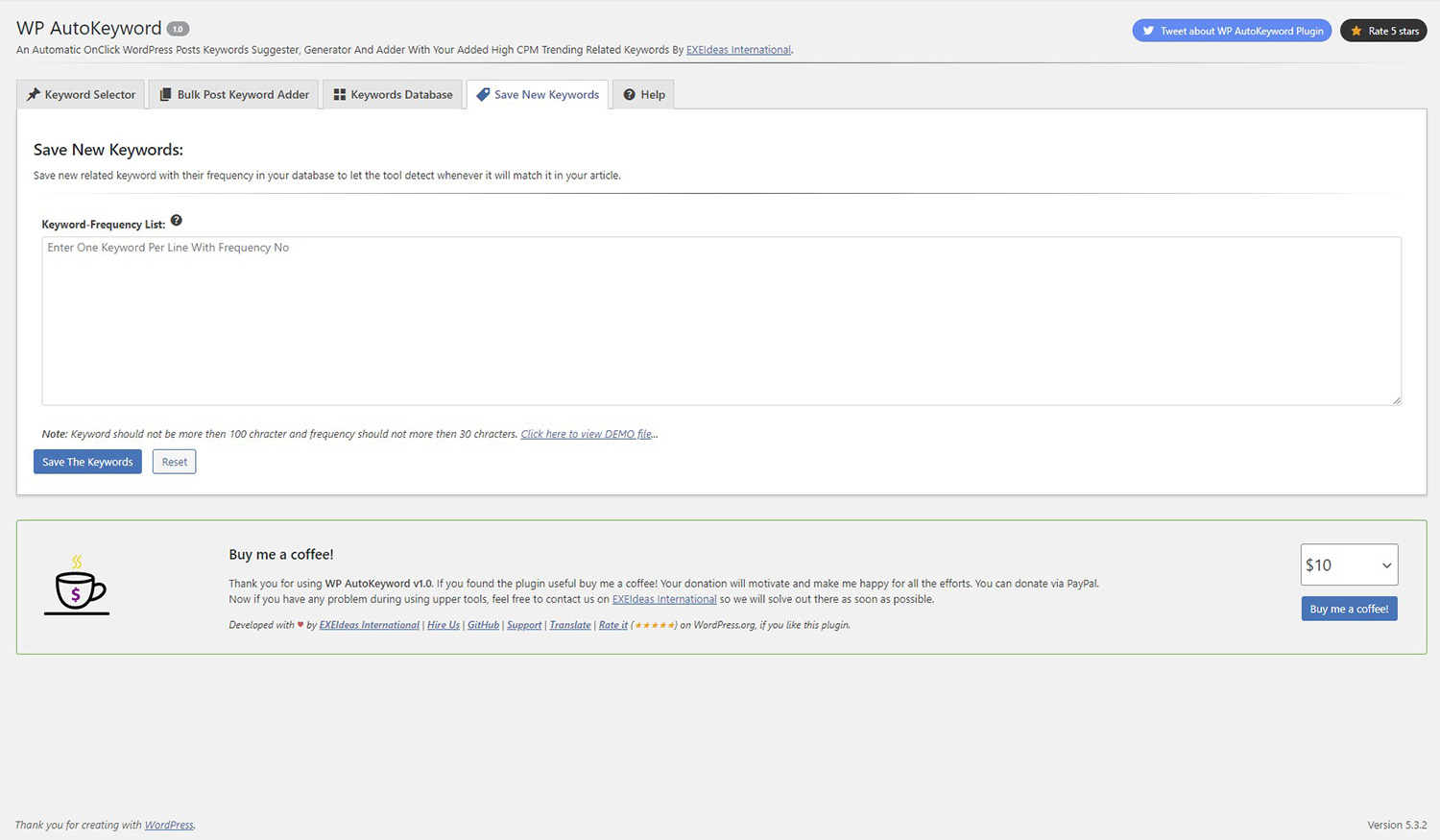Open the DEMO file link
This screenshot has width=1440, height=840.
[x=587, y=434]
